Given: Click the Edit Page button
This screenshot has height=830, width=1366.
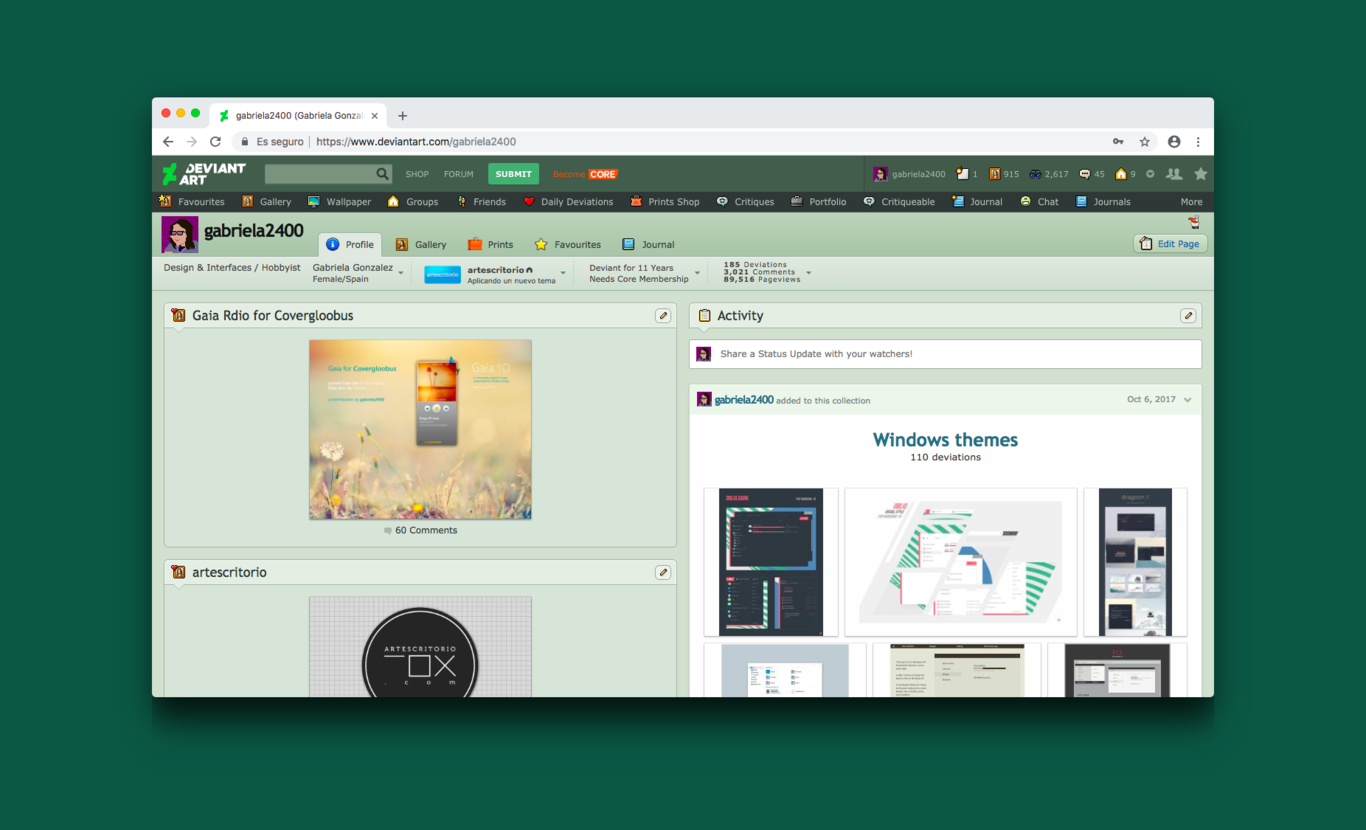Looking at the screenshot, I should click(x=1170, y=244).
